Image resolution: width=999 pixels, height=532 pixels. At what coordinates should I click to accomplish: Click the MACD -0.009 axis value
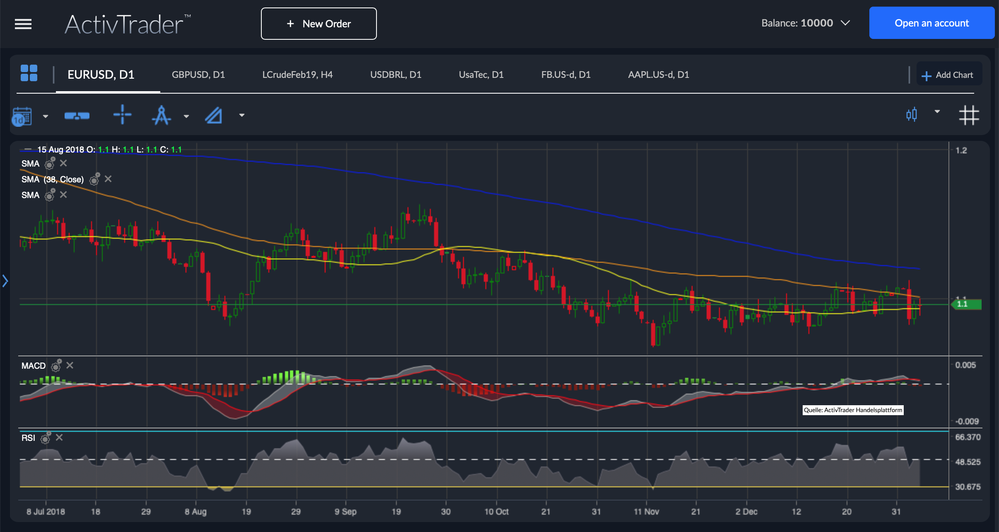967,421
